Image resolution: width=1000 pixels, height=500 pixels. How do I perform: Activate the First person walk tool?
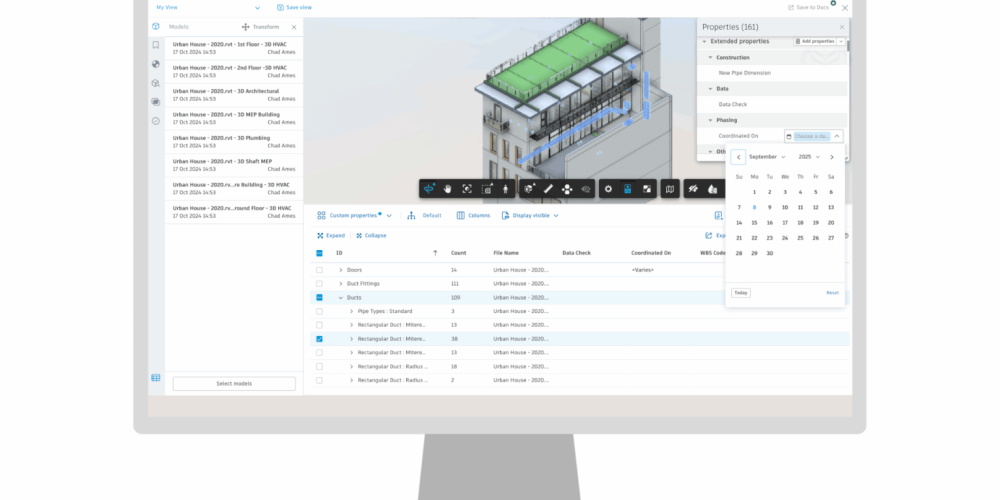click(x=505, y=189)
